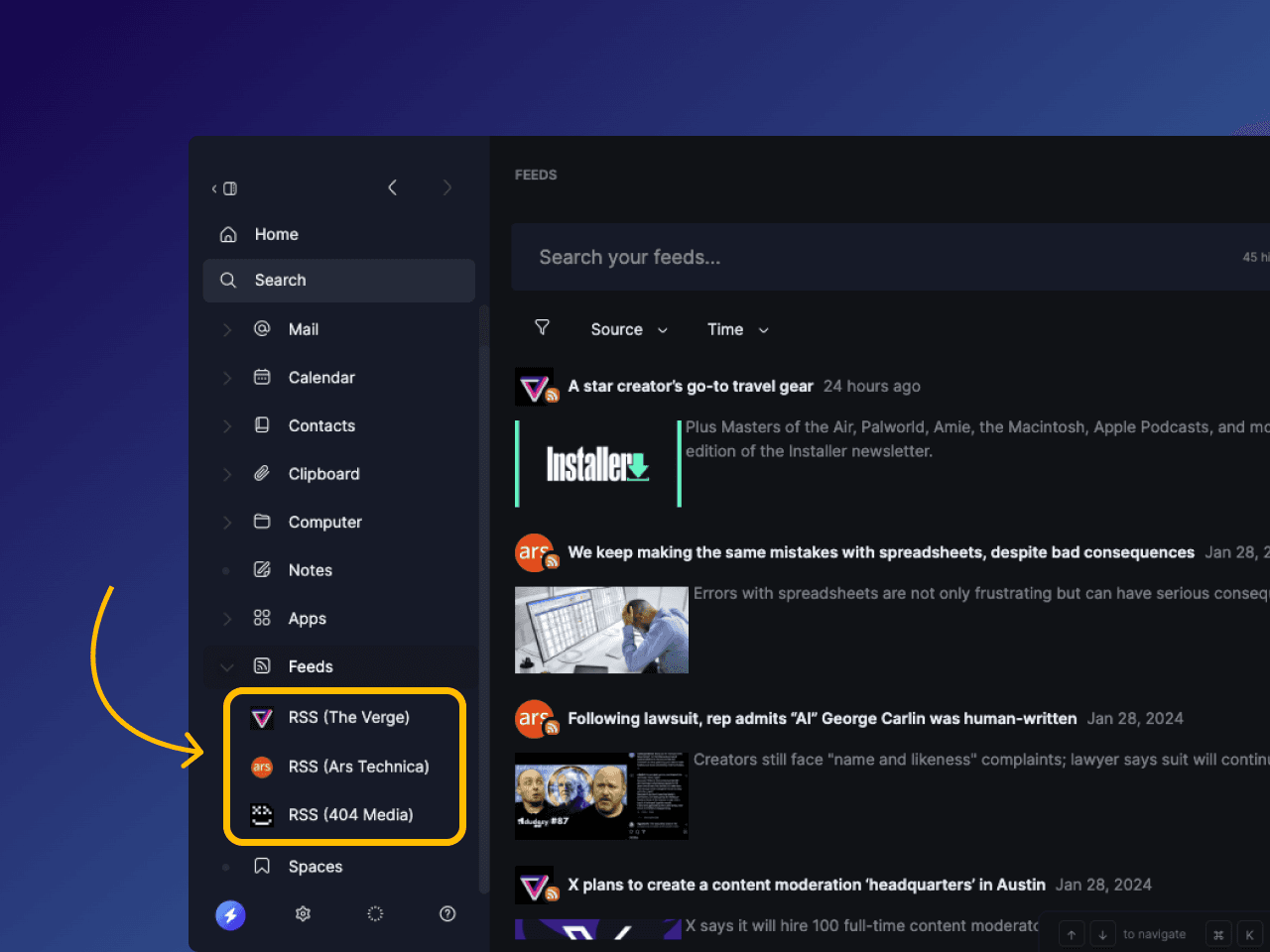The image size is (1270, 952).
Task: Click the dotted circle sync icon
Action: (x=375, y=914)
